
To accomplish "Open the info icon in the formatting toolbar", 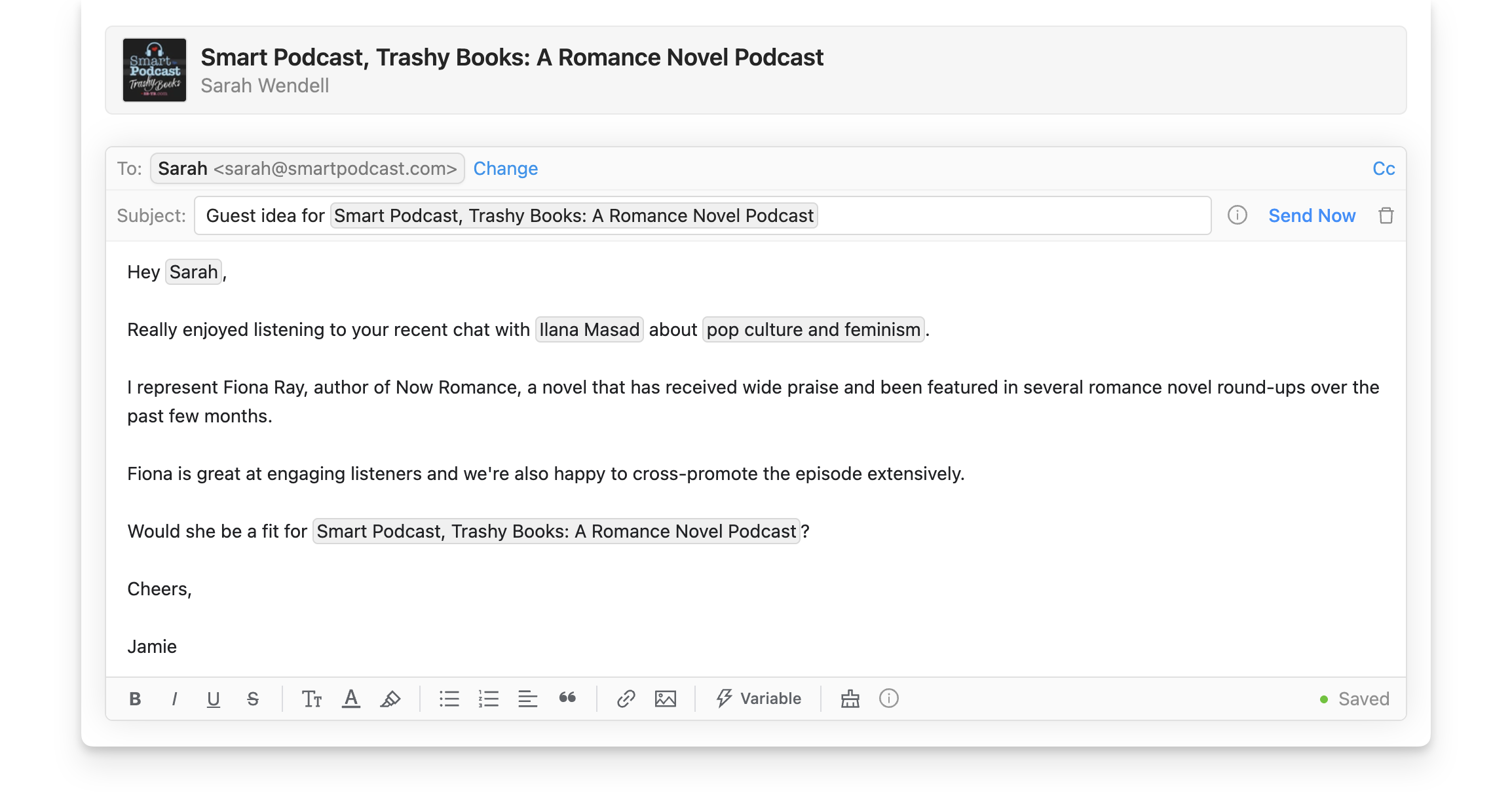I will pos(889,699).
